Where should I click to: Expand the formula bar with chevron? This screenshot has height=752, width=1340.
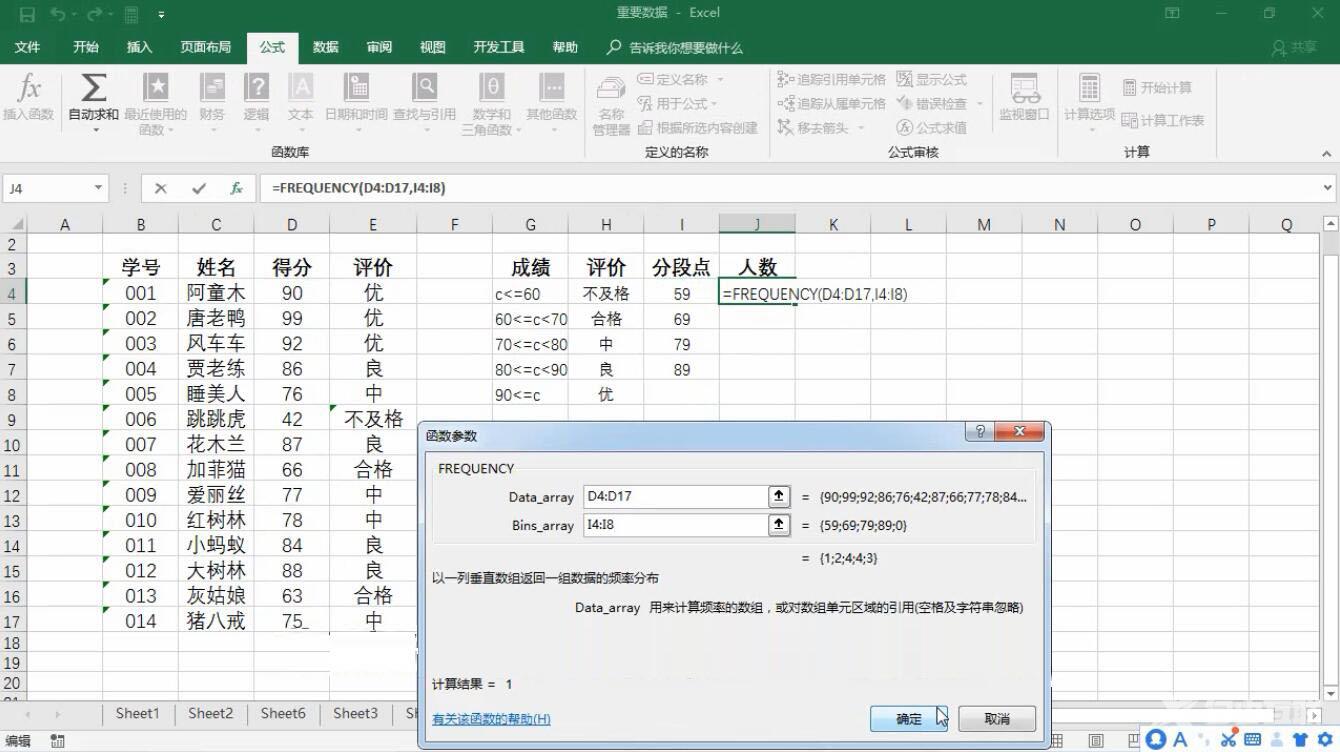(x=1328, y=188)
